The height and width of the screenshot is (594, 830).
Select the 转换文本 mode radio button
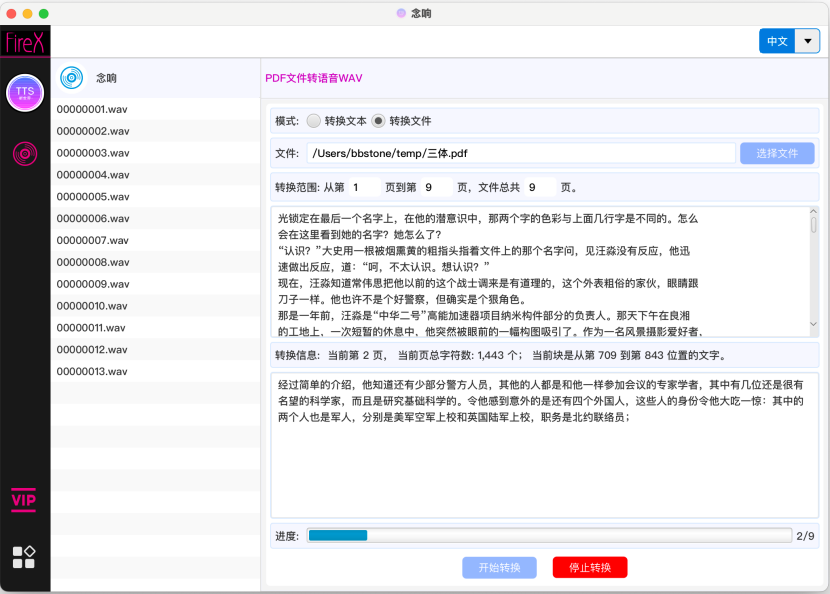[x=314, y=121]
